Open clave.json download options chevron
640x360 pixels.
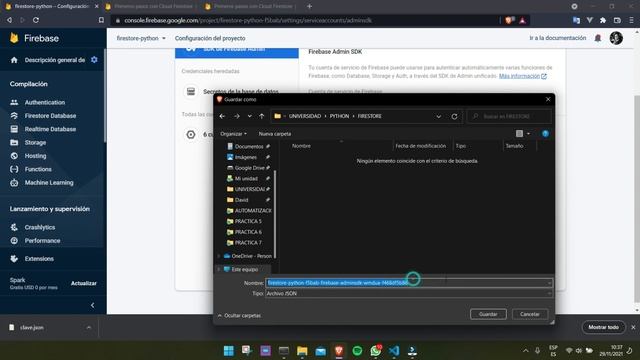(89, 327)
